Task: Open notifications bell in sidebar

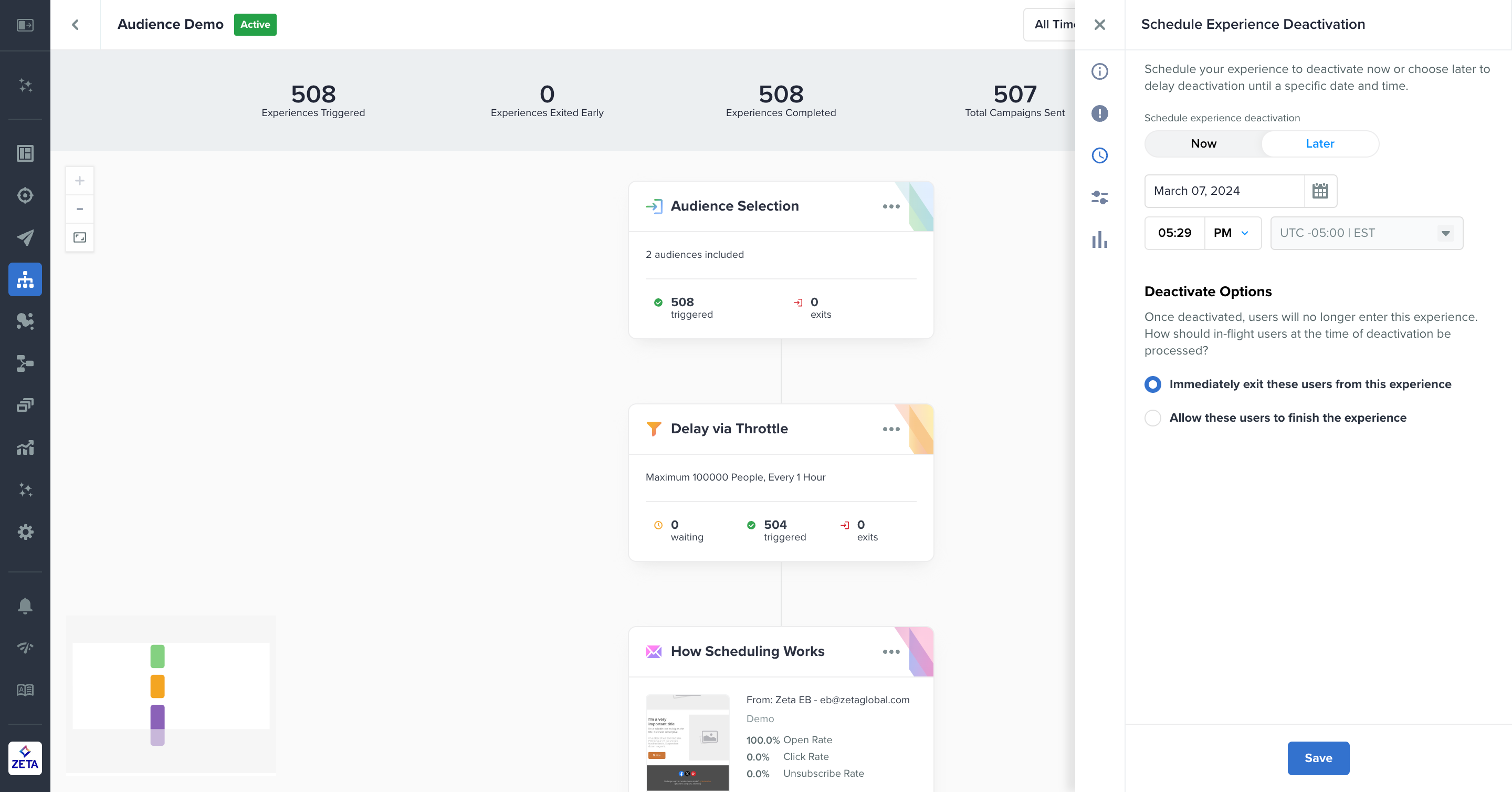Action: 25,606
